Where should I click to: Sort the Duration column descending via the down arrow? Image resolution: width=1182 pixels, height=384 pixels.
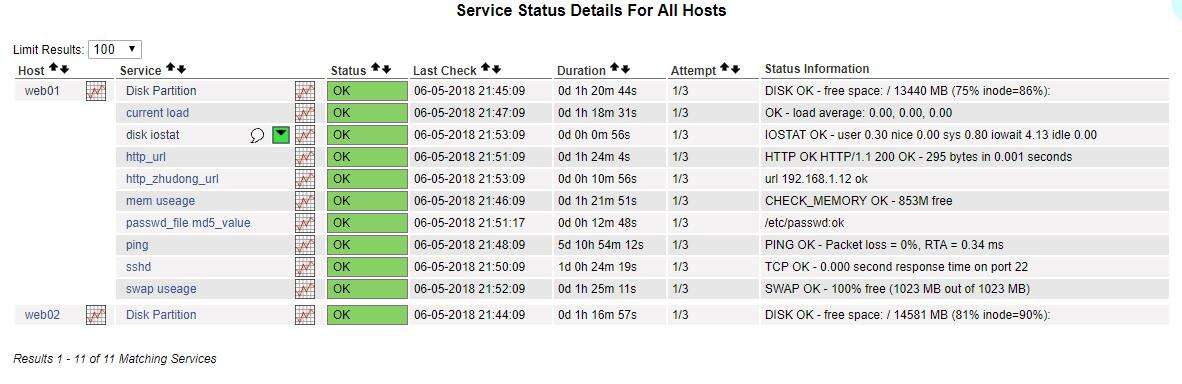(625, 69)
